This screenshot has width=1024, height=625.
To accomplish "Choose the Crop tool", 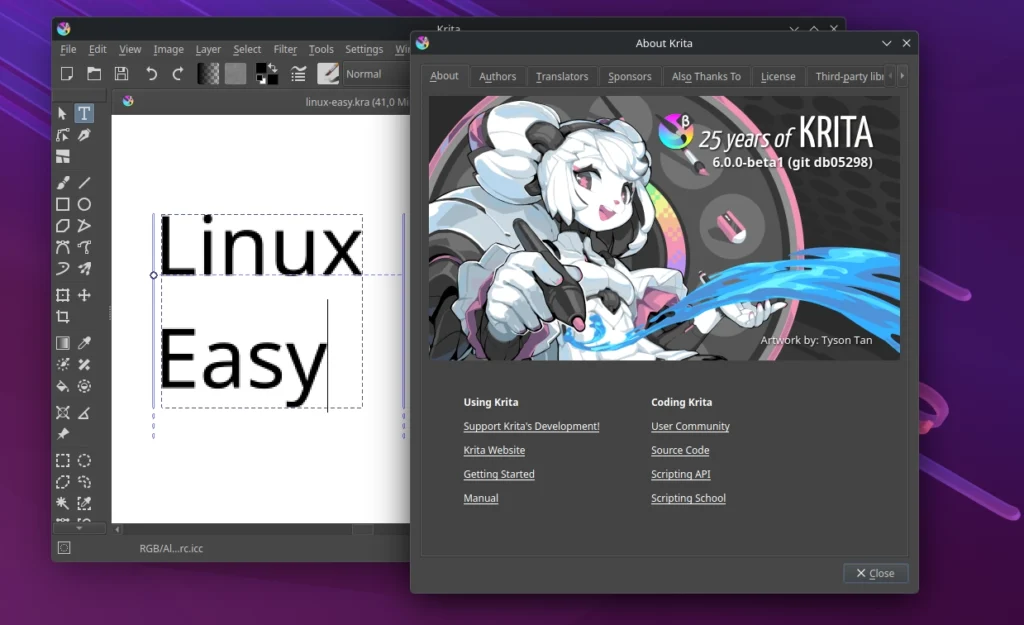I will (62, 316).
